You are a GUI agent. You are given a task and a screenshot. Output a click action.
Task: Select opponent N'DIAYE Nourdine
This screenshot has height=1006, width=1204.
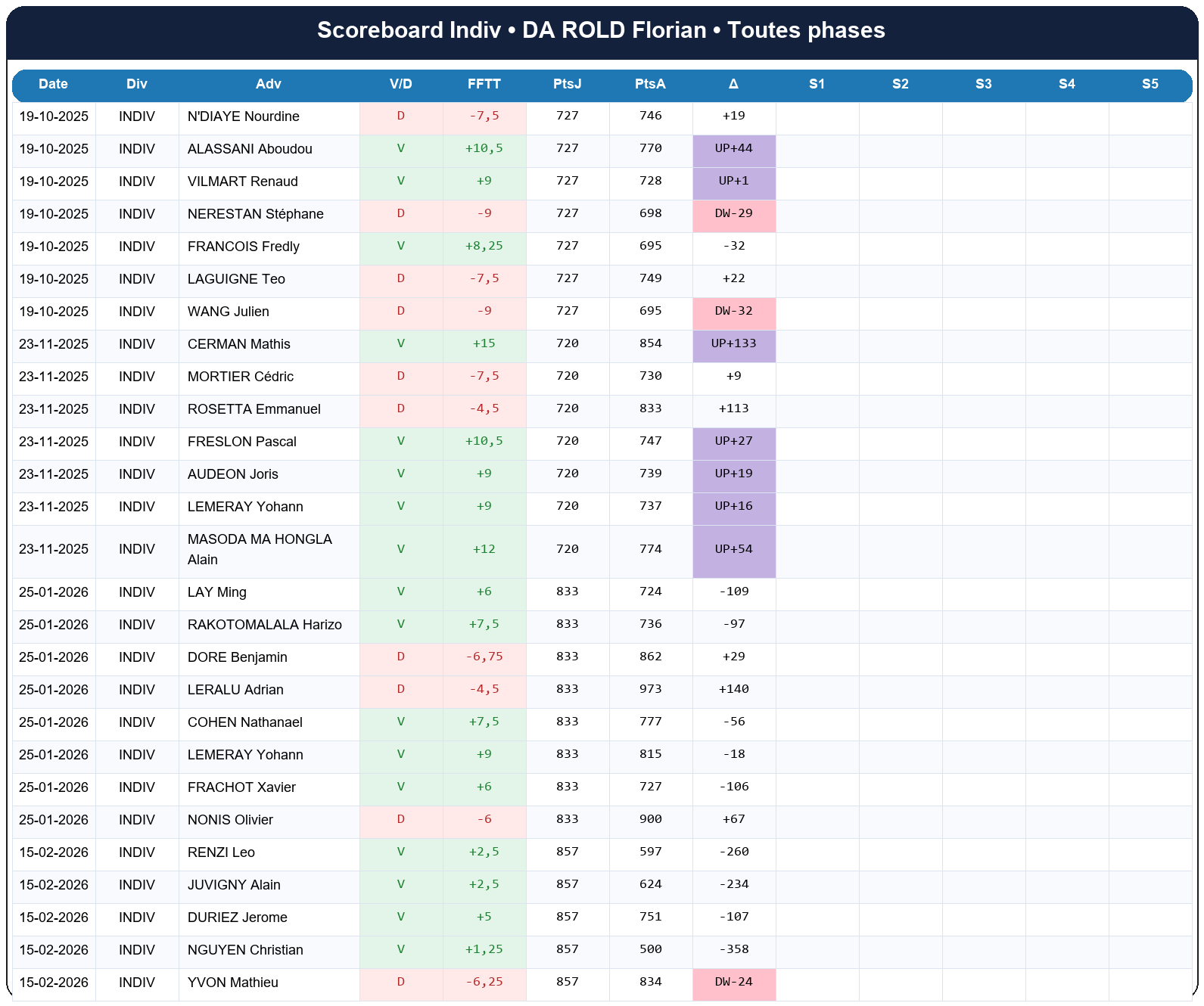click(x=243, y=116)
